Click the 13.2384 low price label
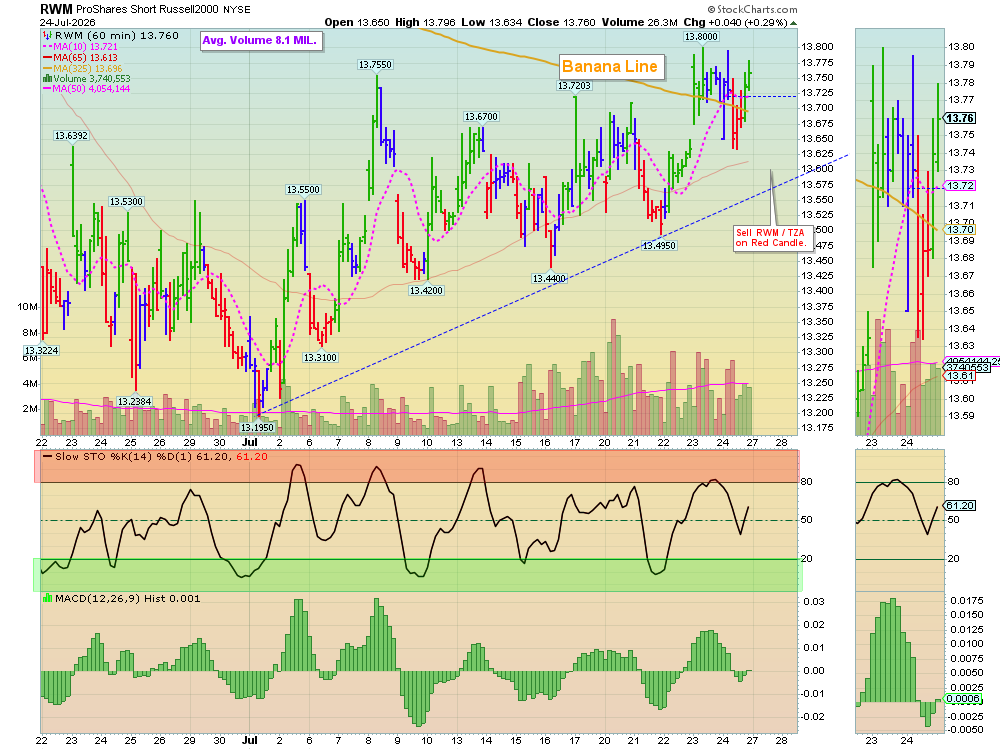The width and height of the screenshot is (1000, 750). pyautogui.click(x=135, y=402)
